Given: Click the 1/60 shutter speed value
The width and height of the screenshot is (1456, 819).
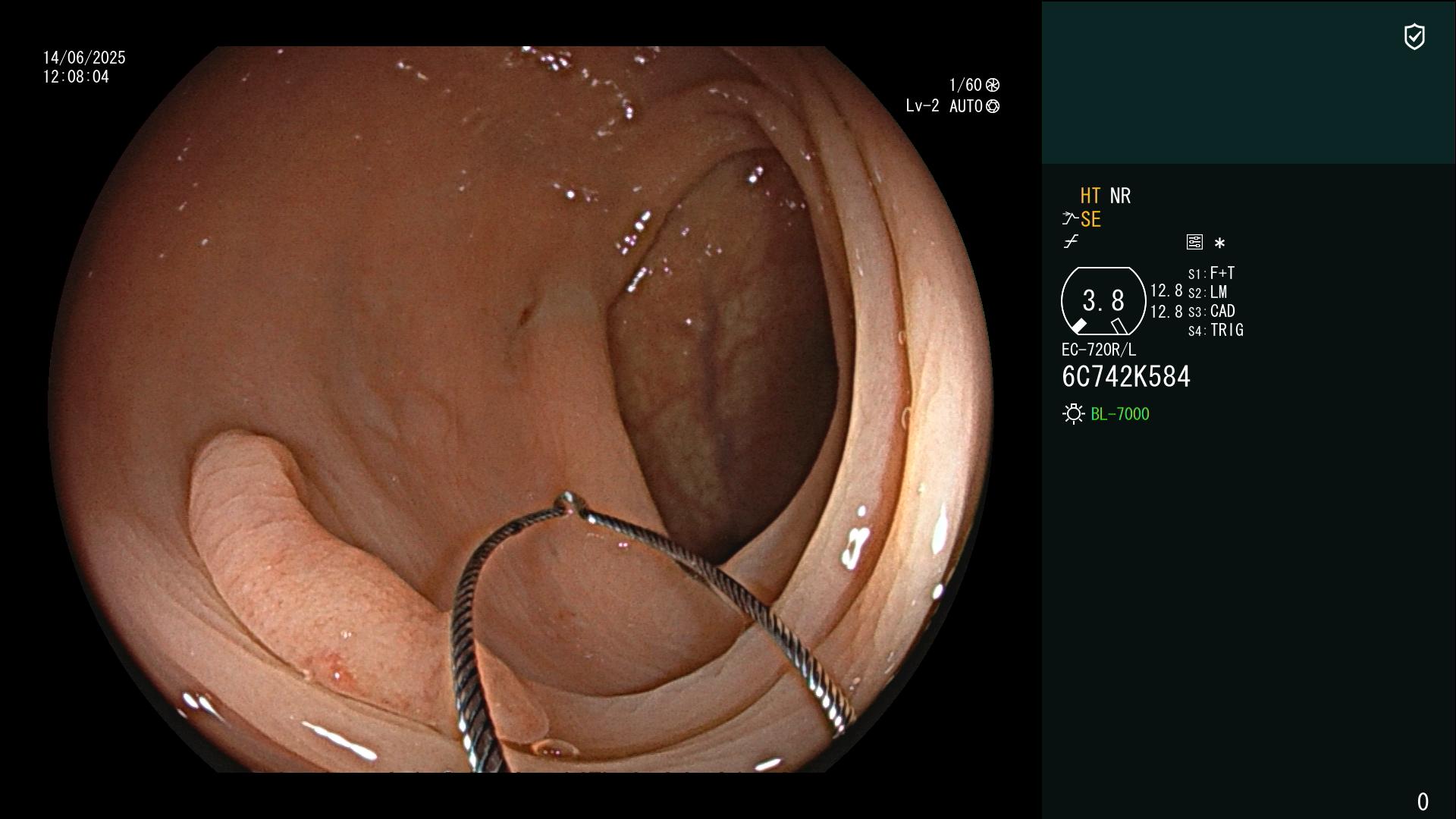Looking at the screenshot, I should pyautogui.click(x=965, y=85).
